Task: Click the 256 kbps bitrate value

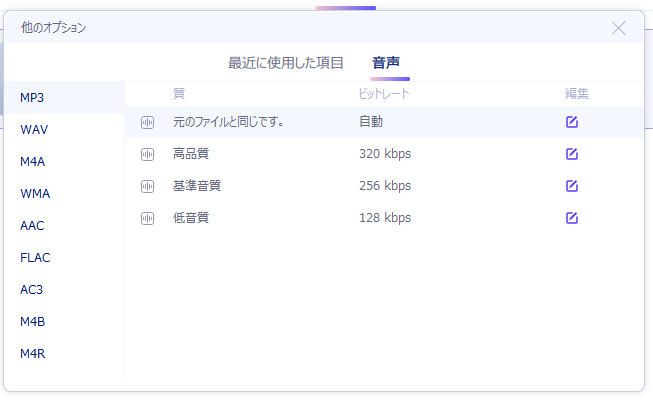Action: point(385,186)
